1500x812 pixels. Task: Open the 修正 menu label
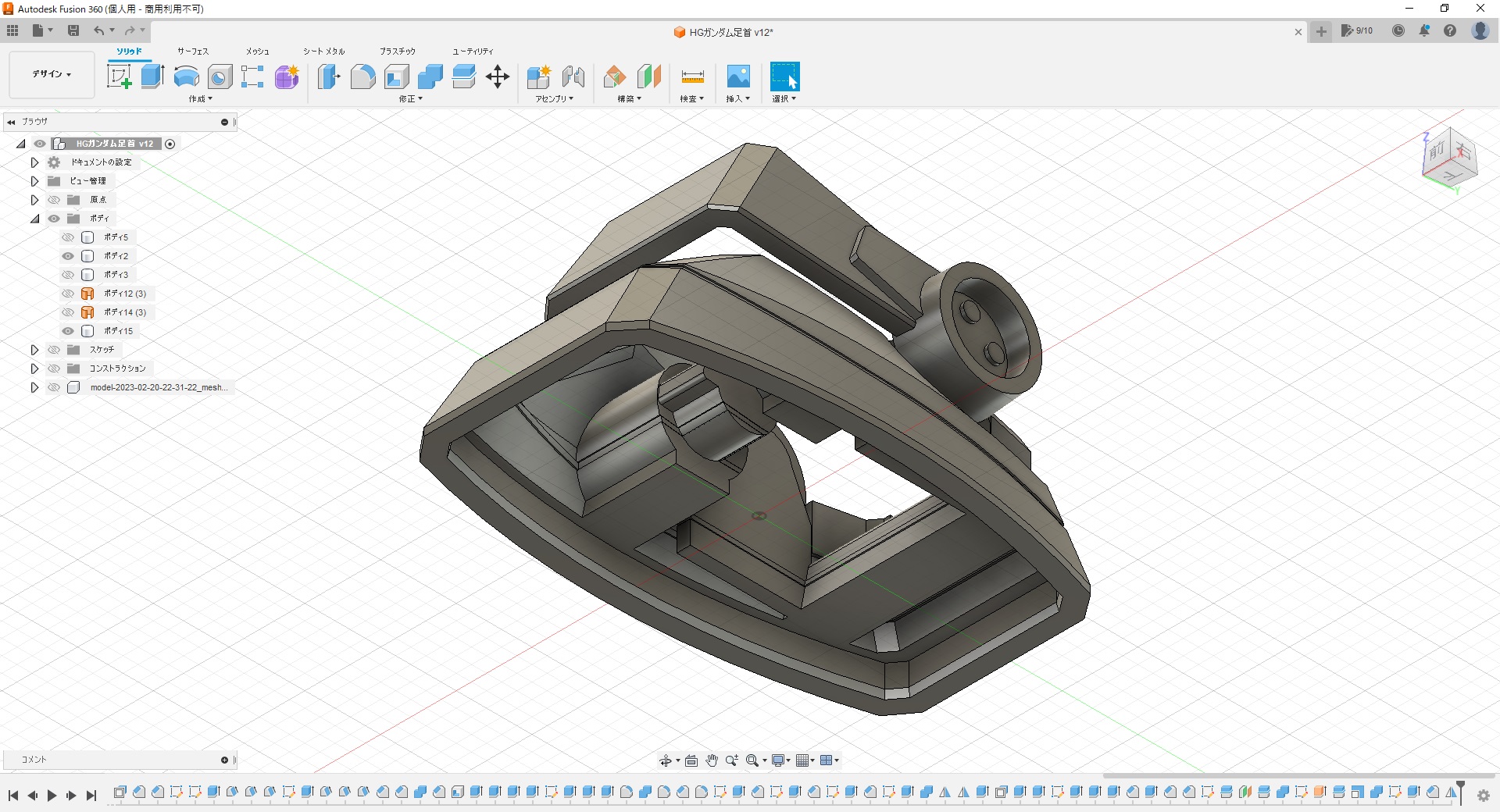[410, 99]
